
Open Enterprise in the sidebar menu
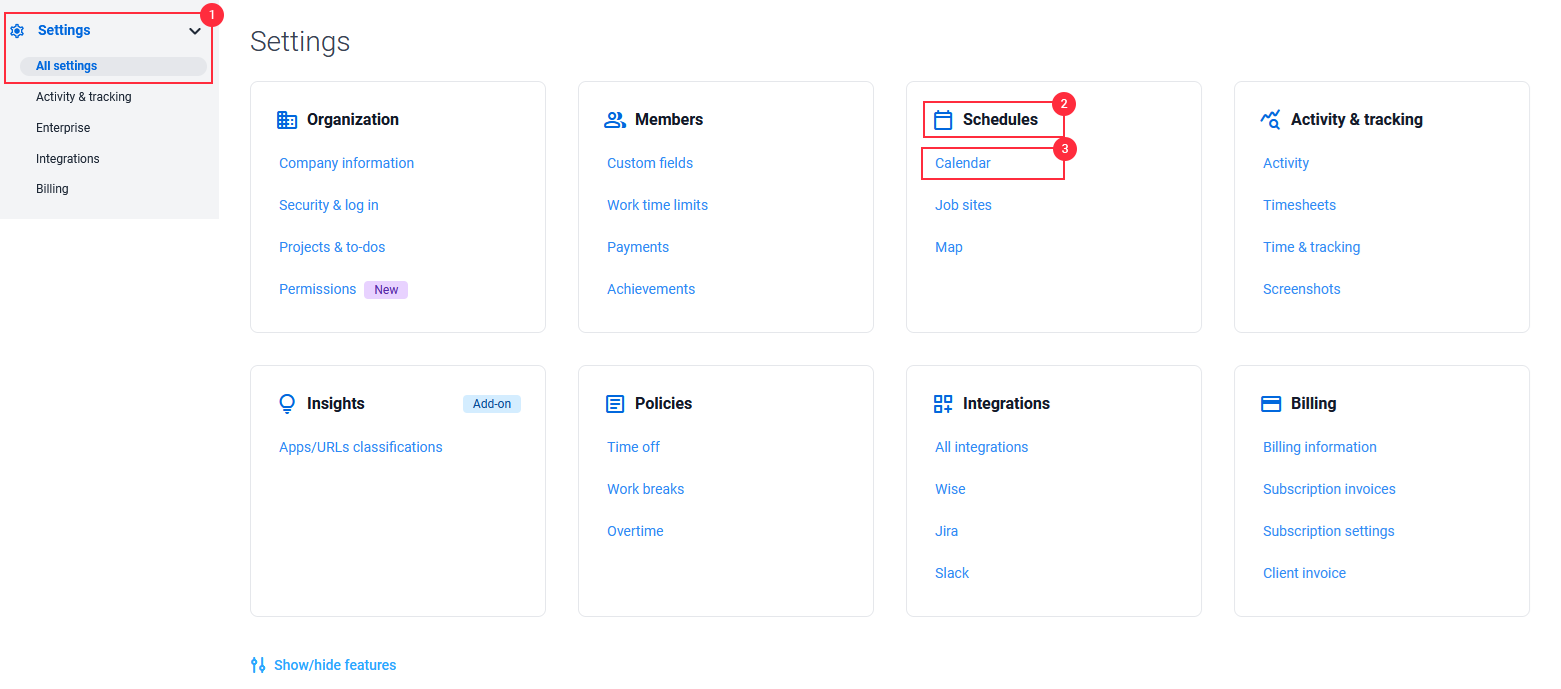63,128
